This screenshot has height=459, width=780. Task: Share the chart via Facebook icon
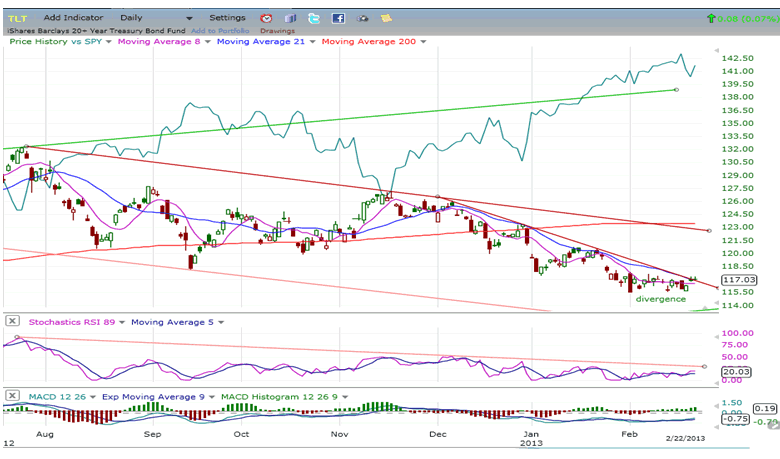pos(338,18)
